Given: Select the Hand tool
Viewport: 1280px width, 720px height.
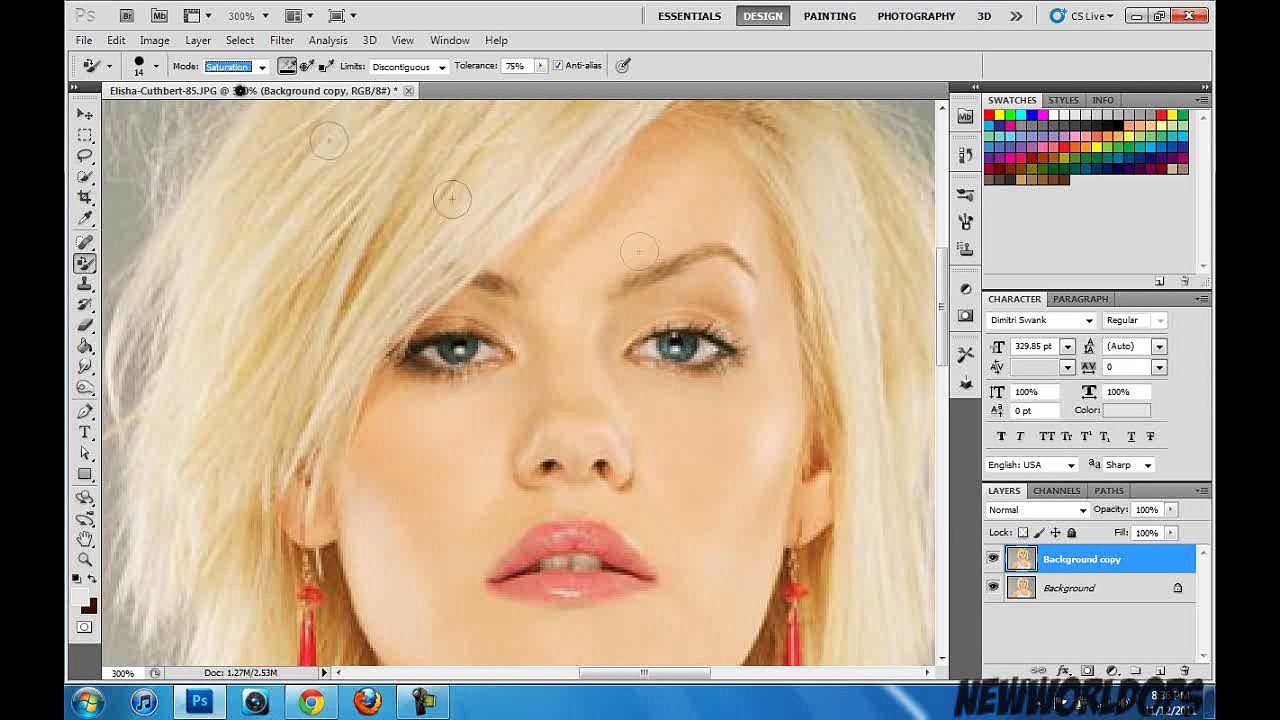Looking at the screenshot, I should click(85, 539).
